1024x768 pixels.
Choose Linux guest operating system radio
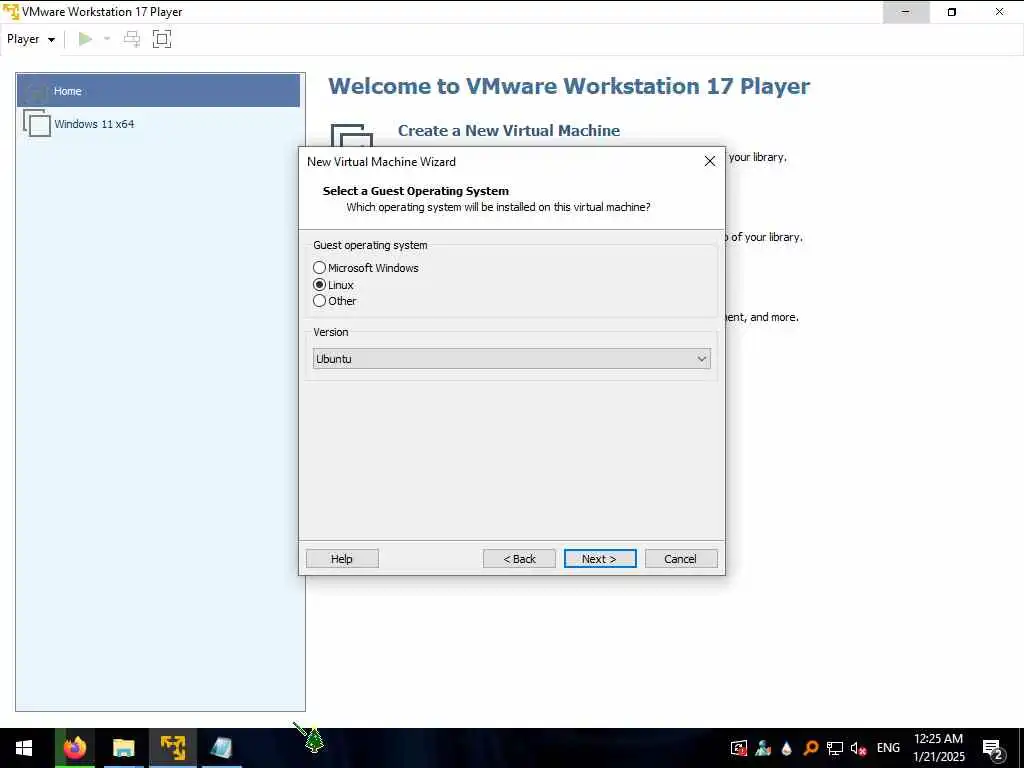pyautogui.click(x=319, y=285)
